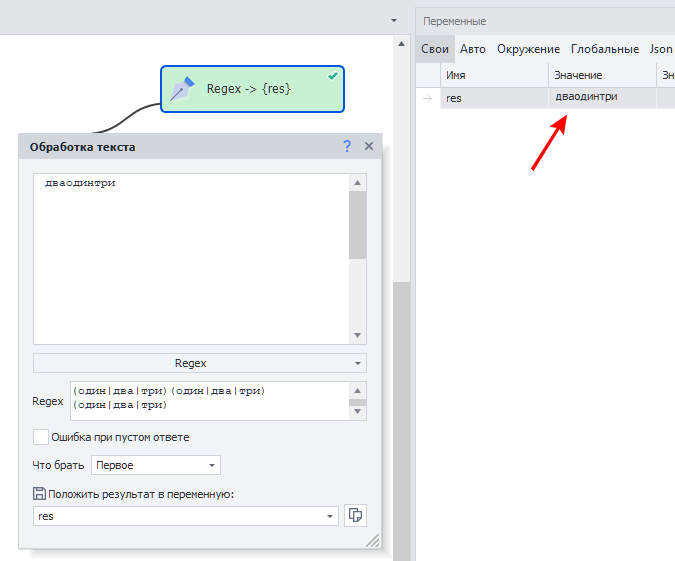Image resolution: width=675 pixels, height=561 pixels.
Task: Switch to the Свои variables tab
Action: tap(435, 49)
